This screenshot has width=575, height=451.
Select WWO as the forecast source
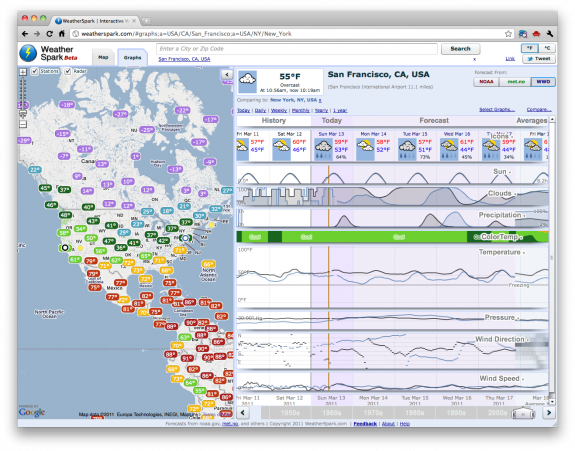(543, 82)
